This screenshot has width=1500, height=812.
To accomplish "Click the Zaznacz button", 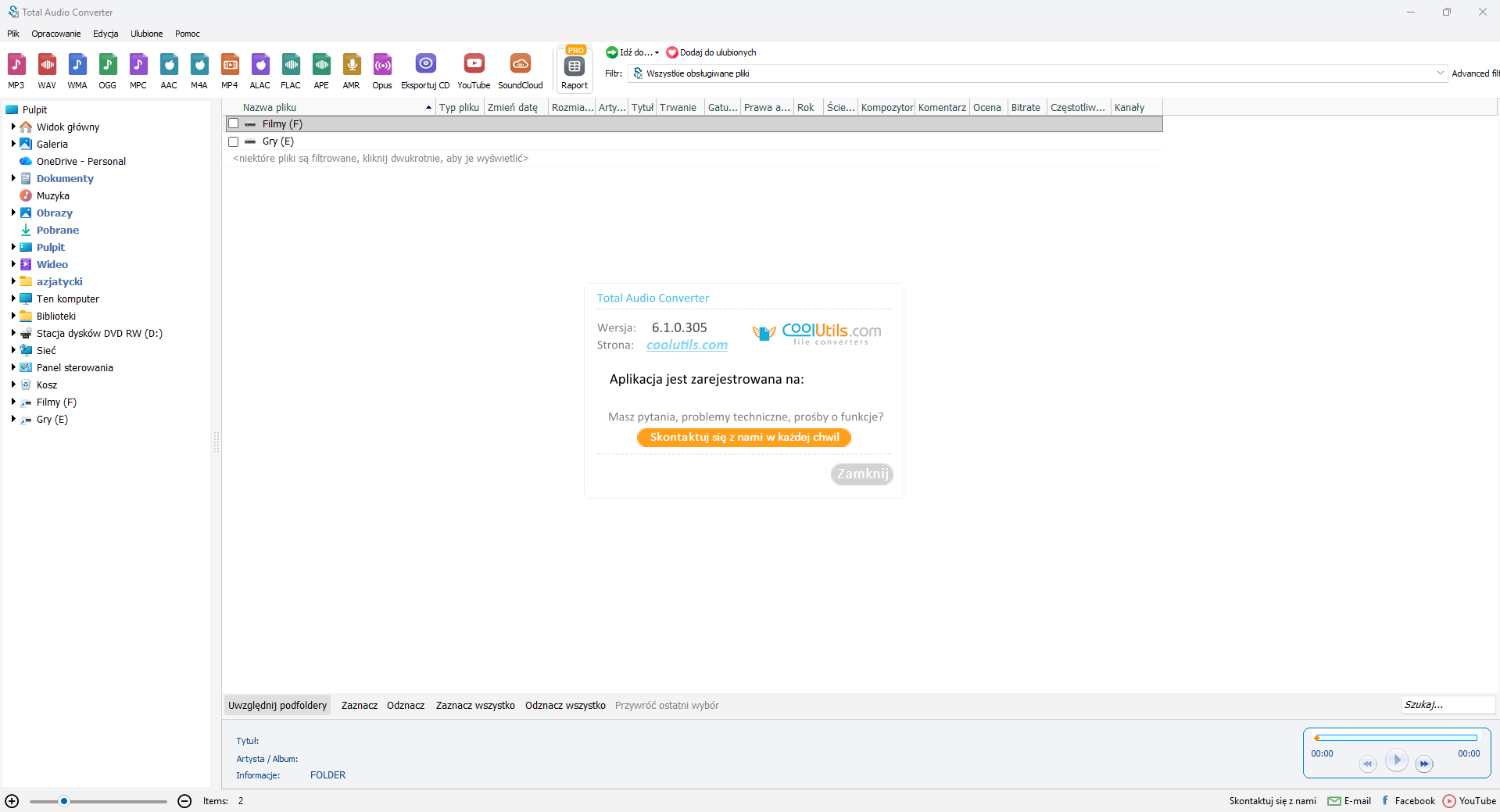I will tap(360, 706).
